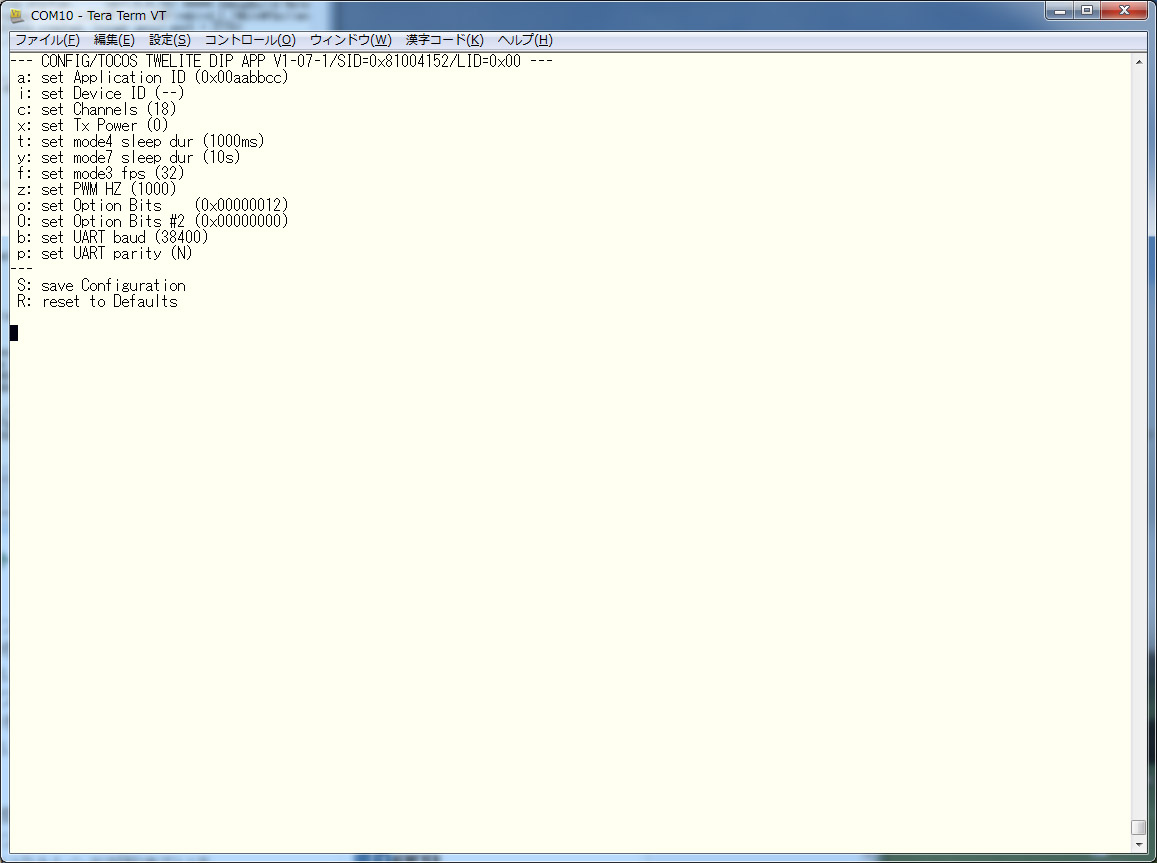The image size is (1157, 863).
Task: Click the 'S: save Configuration' line
Action: (x=101, y=285)
